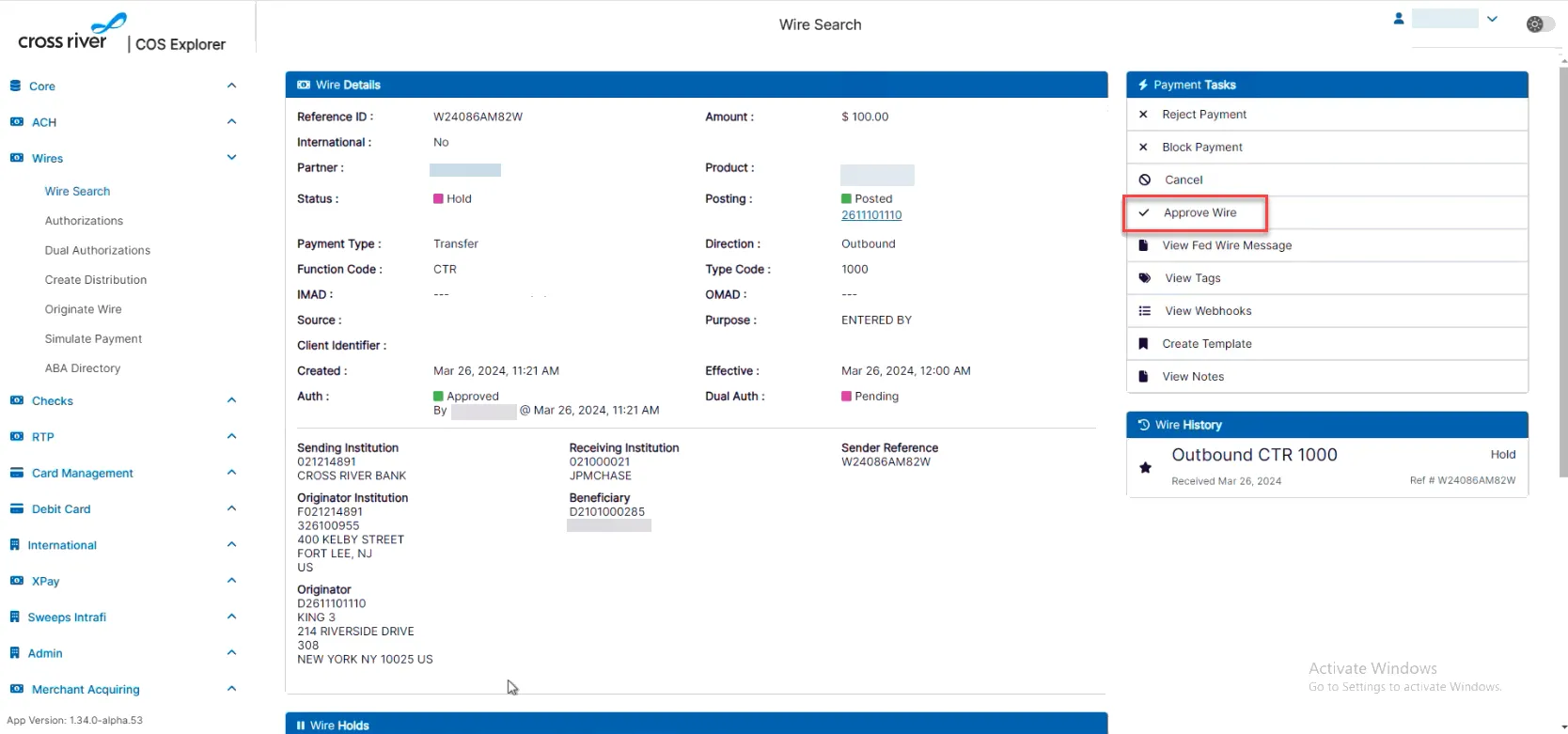Open the user account dropdown arrow

(1492, 19)
